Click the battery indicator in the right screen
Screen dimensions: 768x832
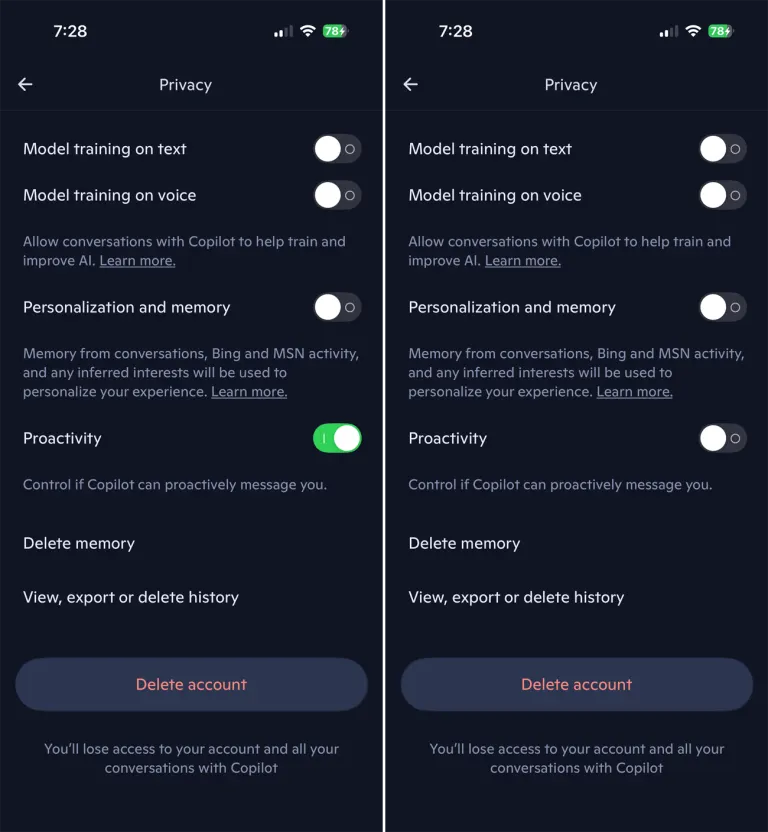tap(720, 31)
